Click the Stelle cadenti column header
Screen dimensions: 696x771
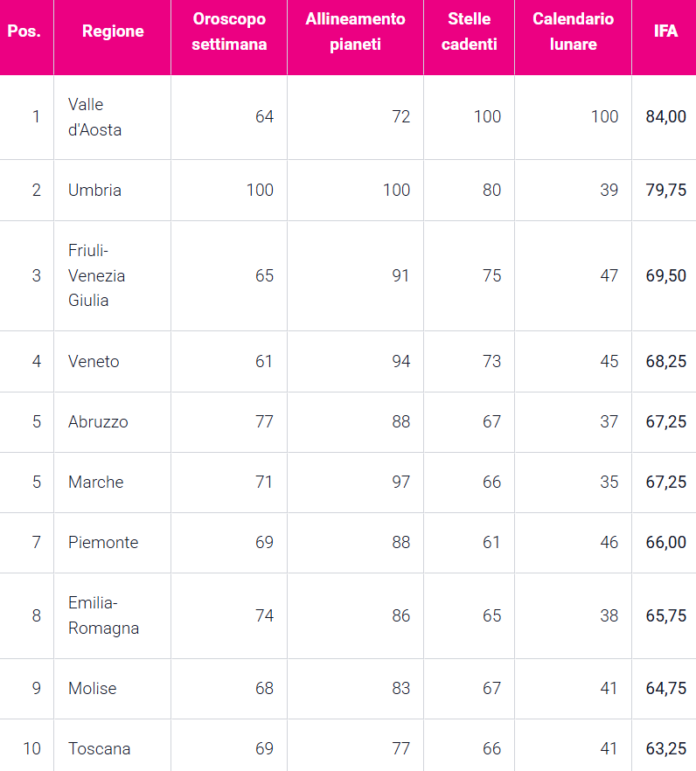[469, 31]
